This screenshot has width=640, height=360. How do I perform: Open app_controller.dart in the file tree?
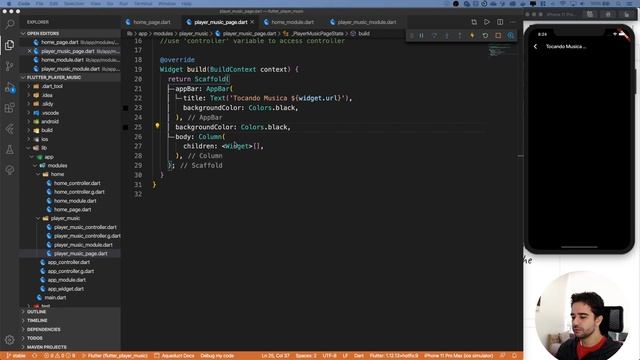pyautogui.click(x=69, y=262)
